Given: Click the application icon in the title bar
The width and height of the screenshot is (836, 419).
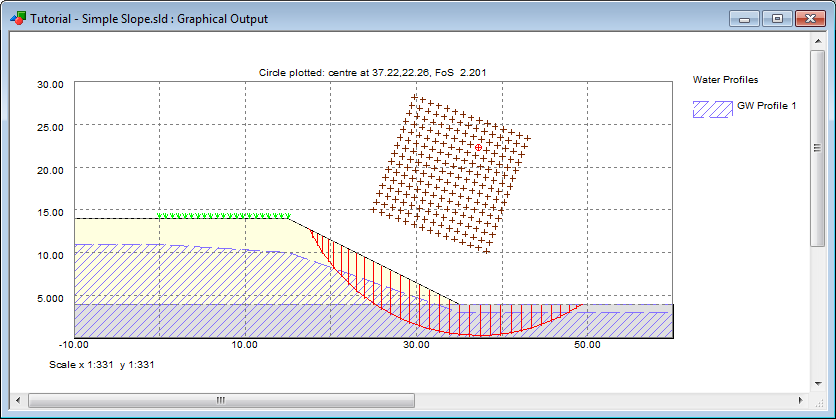Looking at the screenshot, I should click(x=18, y=19).
